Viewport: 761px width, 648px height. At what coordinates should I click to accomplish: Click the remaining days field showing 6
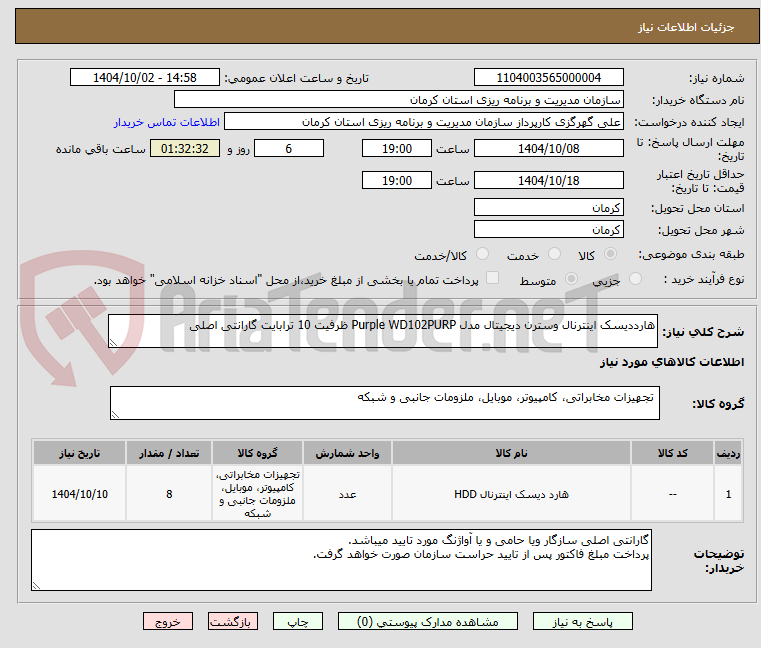[x=289, y=149]
